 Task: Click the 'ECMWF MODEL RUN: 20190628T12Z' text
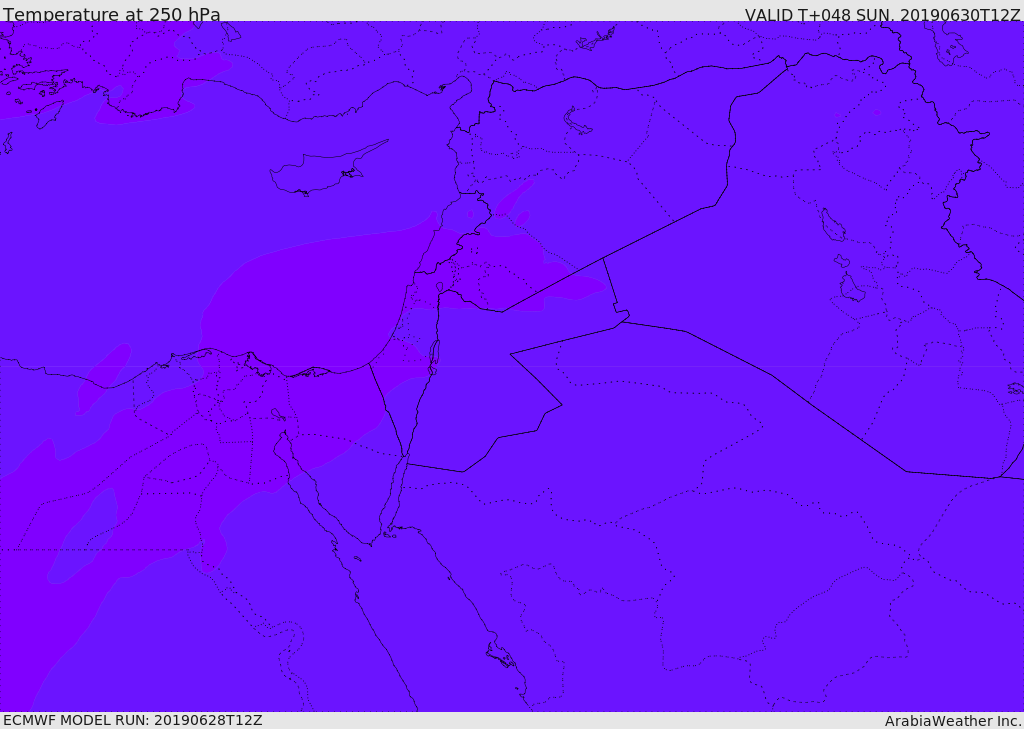(133, 721)
